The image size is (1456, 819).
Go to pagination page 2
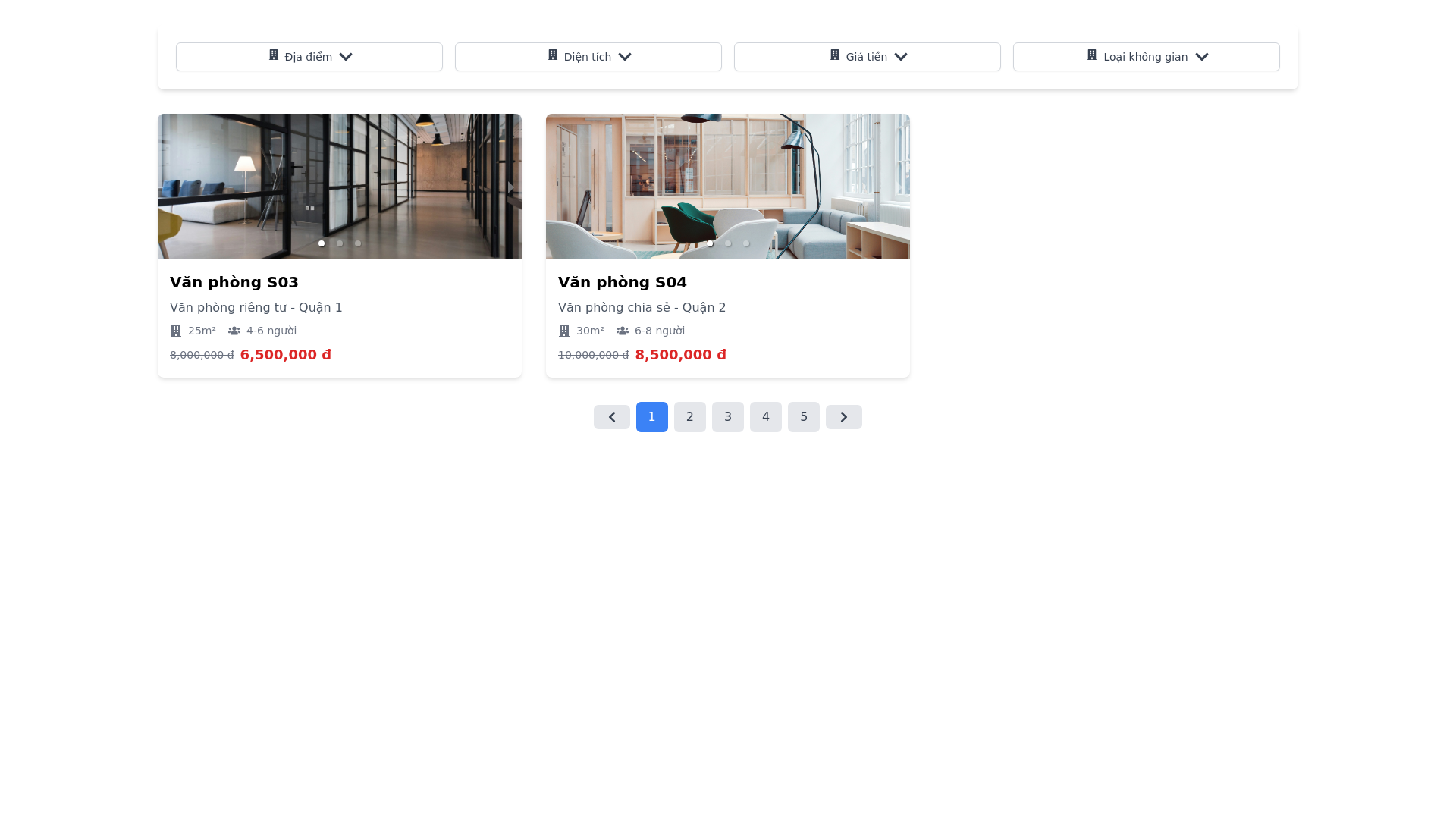689,417
